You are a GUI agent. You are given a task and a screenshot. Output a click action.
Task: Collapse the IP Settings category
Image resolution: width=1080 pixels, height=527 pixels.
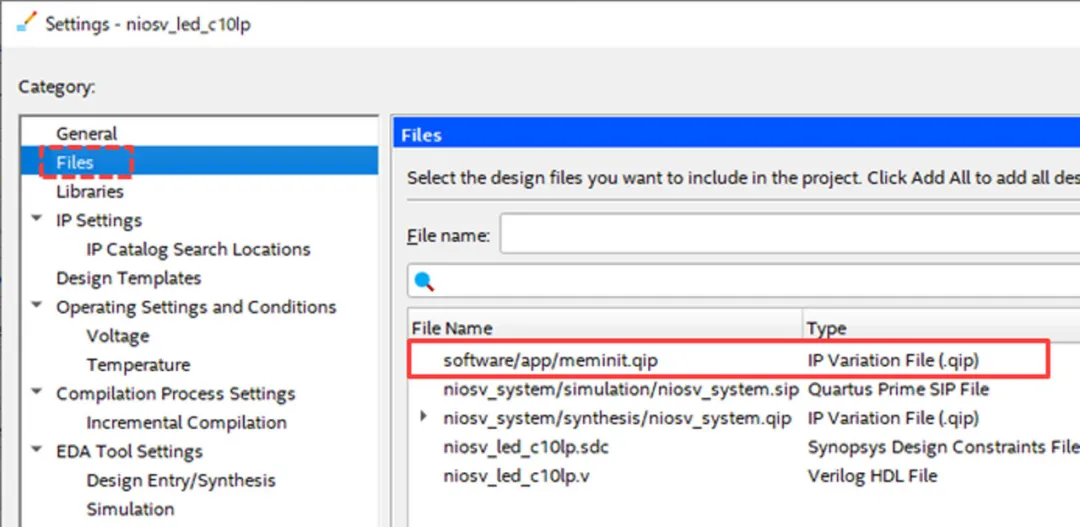coord(37,219)
